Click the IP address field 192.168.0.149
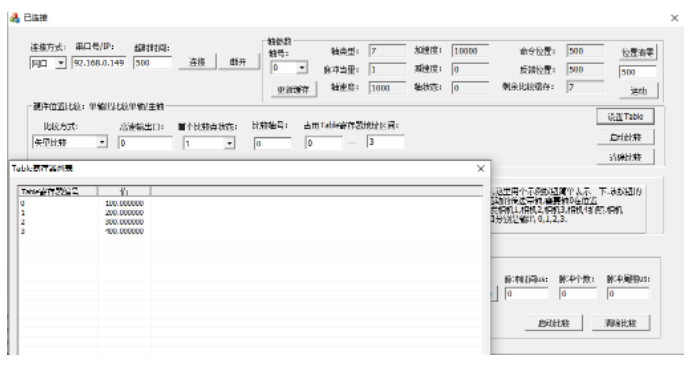 [x=99, y=63]
